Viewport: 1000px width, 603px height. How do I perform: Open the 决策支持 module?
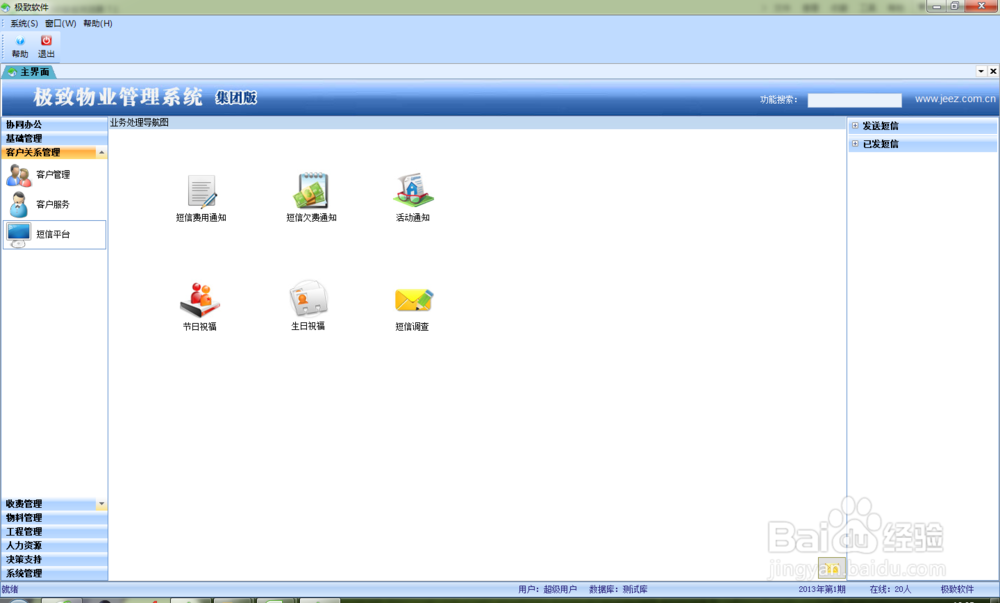(x=54, y=560)
